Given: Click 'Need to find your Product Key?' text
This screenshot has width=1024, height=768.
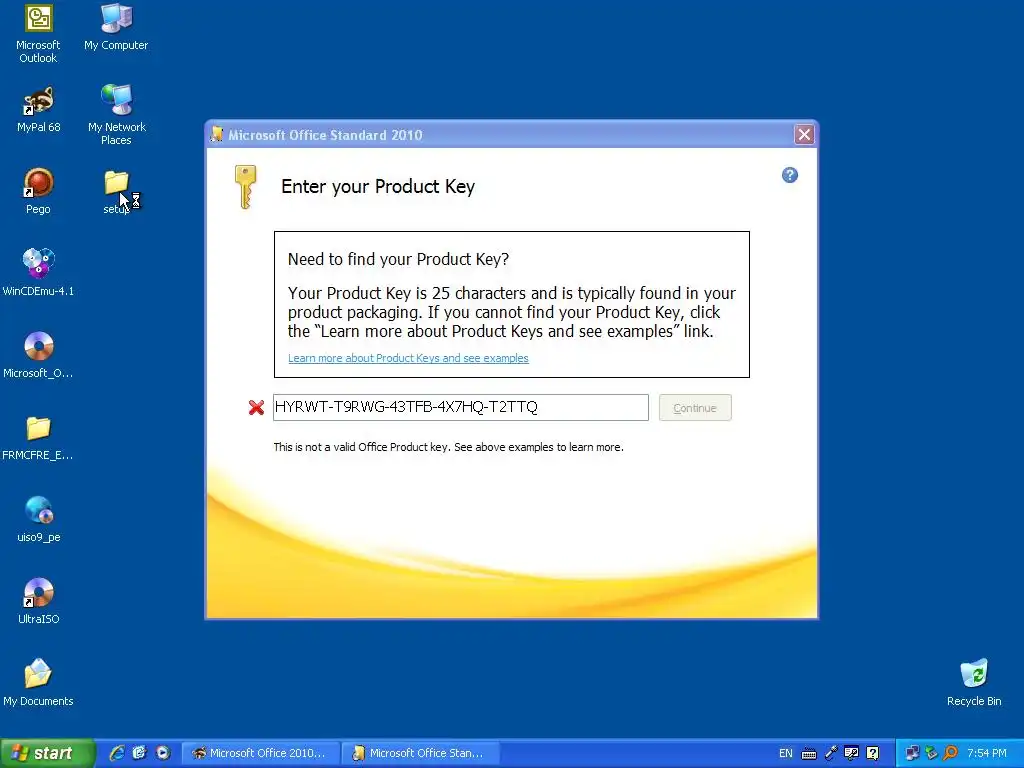Looking at the screenshot, I should click(398, 259).
